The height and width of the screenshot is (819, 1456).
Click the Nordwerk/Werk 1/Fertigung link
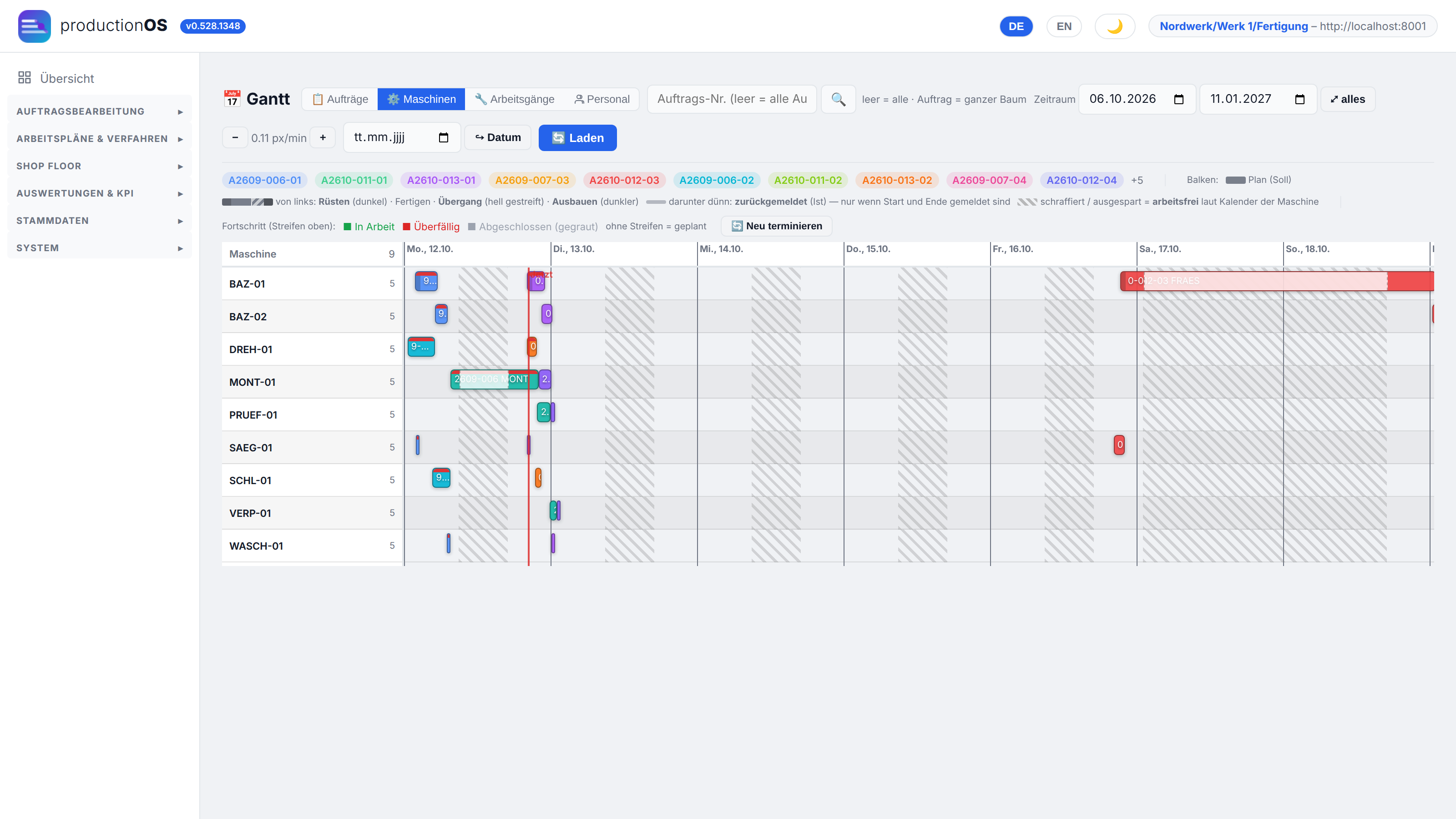(x=1234, y=26)
